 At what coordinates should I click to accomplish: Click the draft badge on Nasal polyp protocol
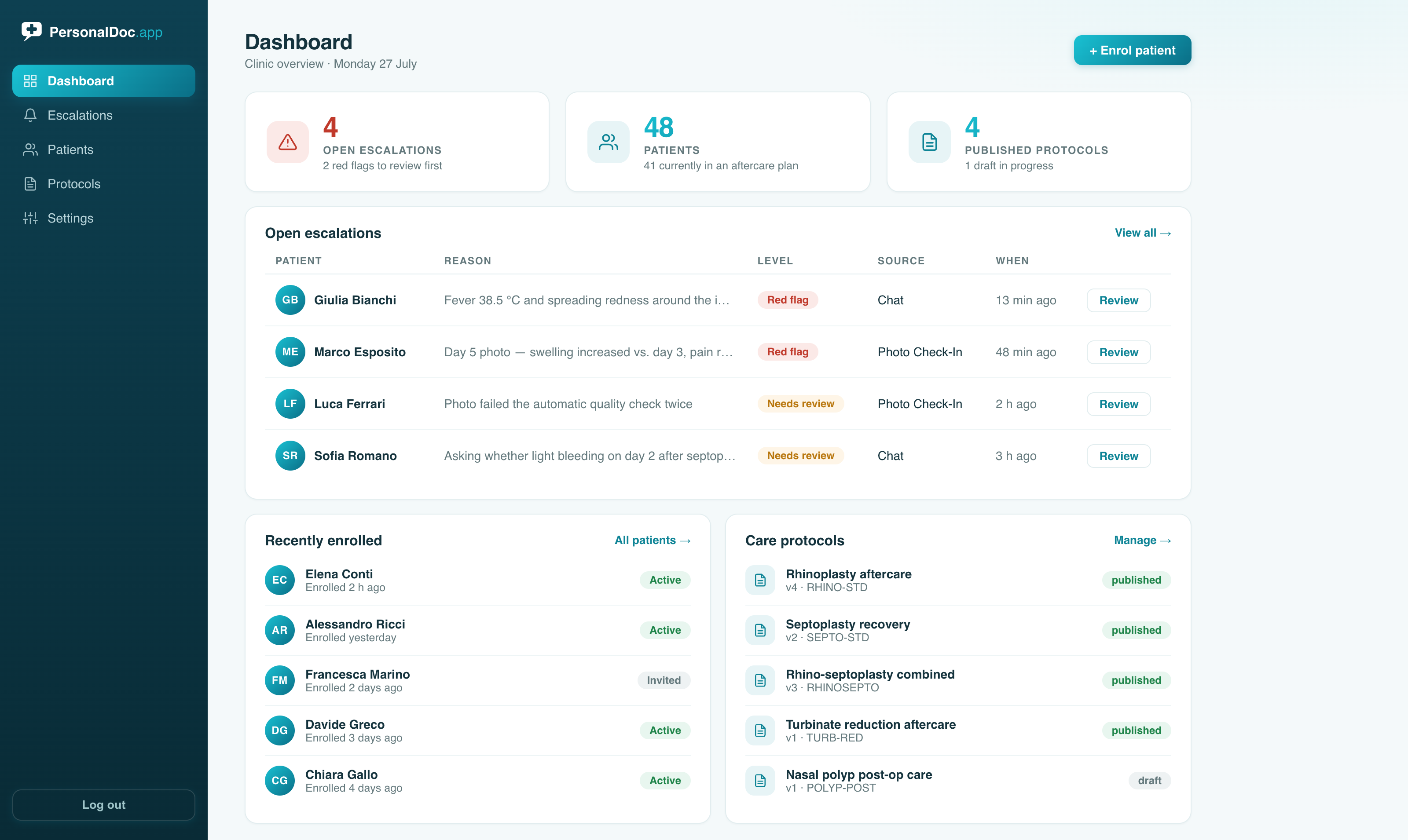1149,781
